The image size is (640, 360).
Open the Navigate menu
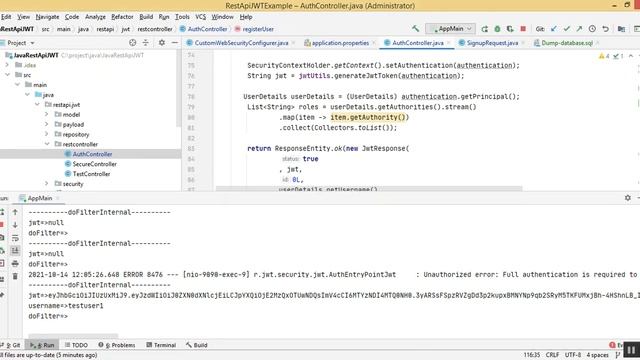pos(47,17)
